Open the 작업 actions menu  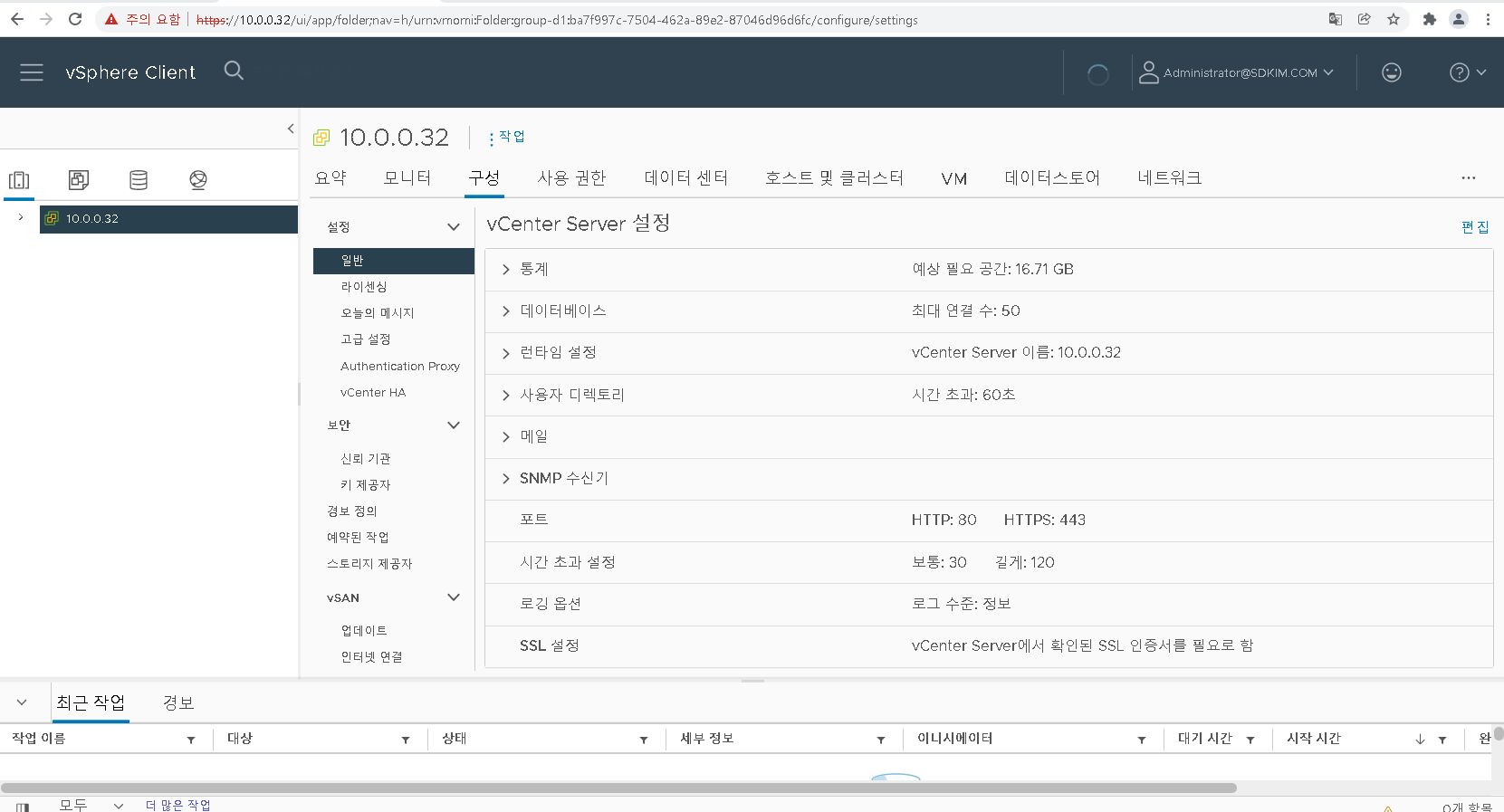506,137
